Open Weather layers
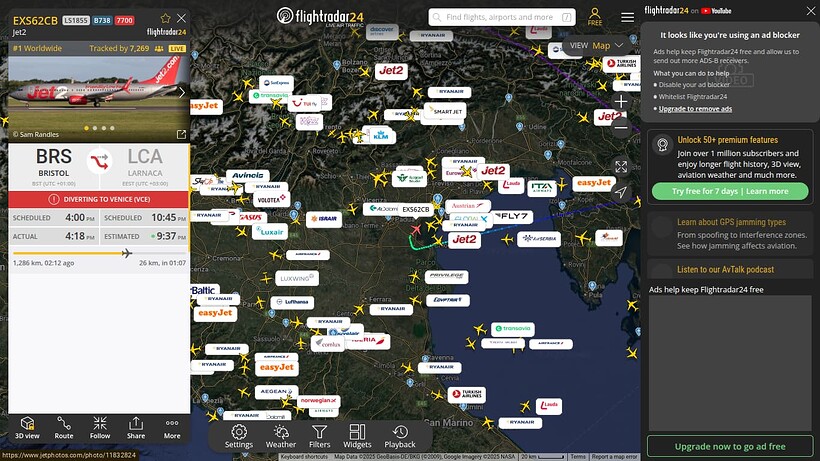The height and width of the screenshot is (461, 820). (281, 436)
